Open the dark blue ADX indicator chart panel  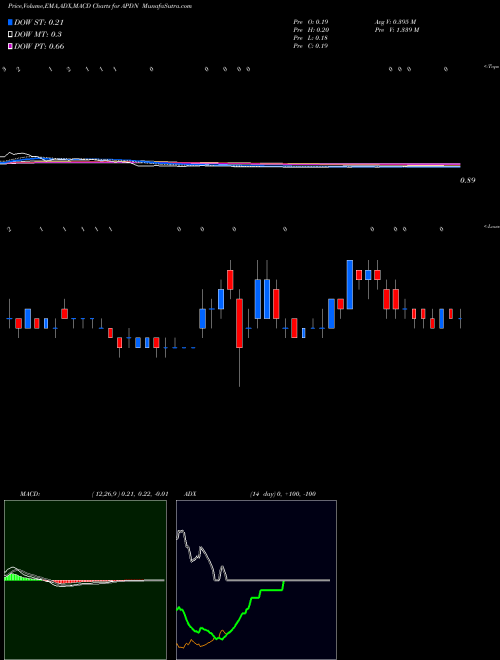pyautogui.click(x=256, y=580)
